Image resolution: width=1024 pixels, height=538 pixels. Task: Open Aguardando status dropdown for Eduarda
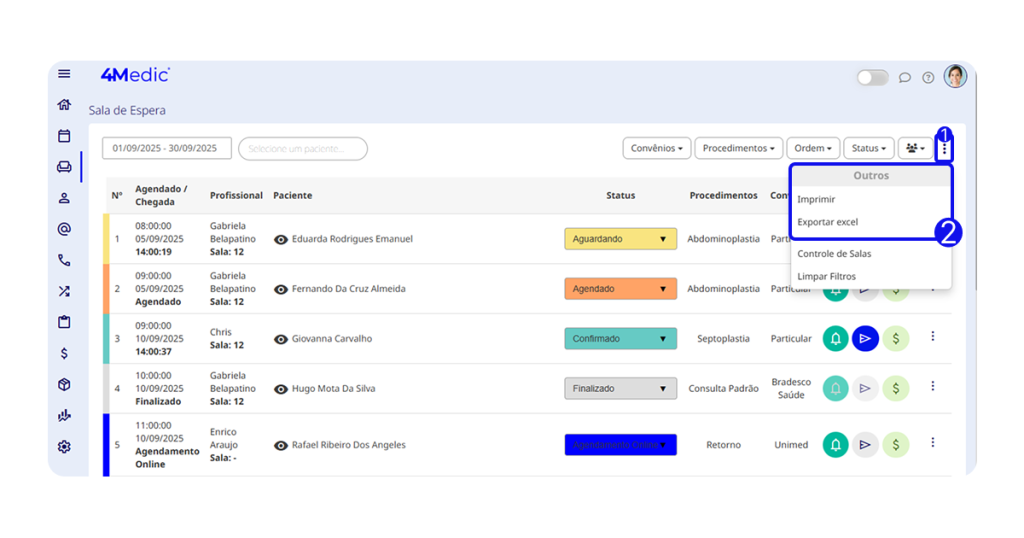(x=620, y=239)
